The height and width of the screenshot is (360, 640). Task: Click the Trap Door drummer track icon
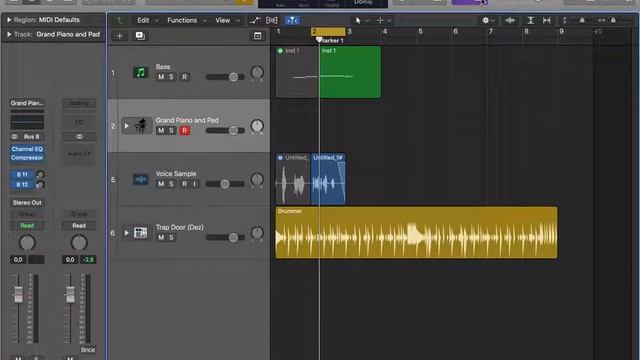(140, 233)
